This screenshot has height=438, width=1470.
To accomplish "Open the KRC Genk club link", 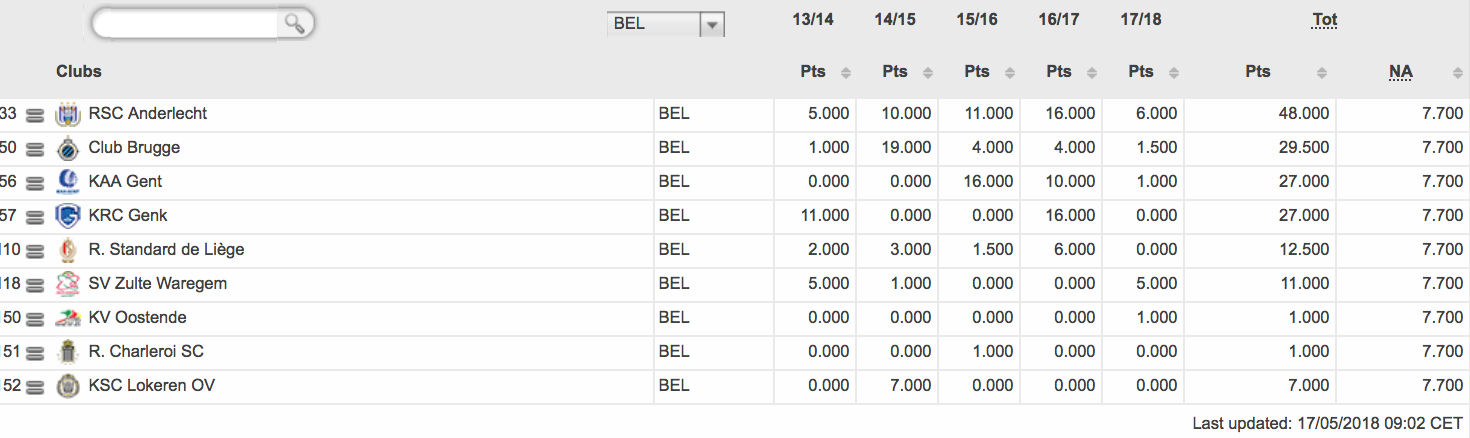I will pyautogui.click(x=128, y=215).
